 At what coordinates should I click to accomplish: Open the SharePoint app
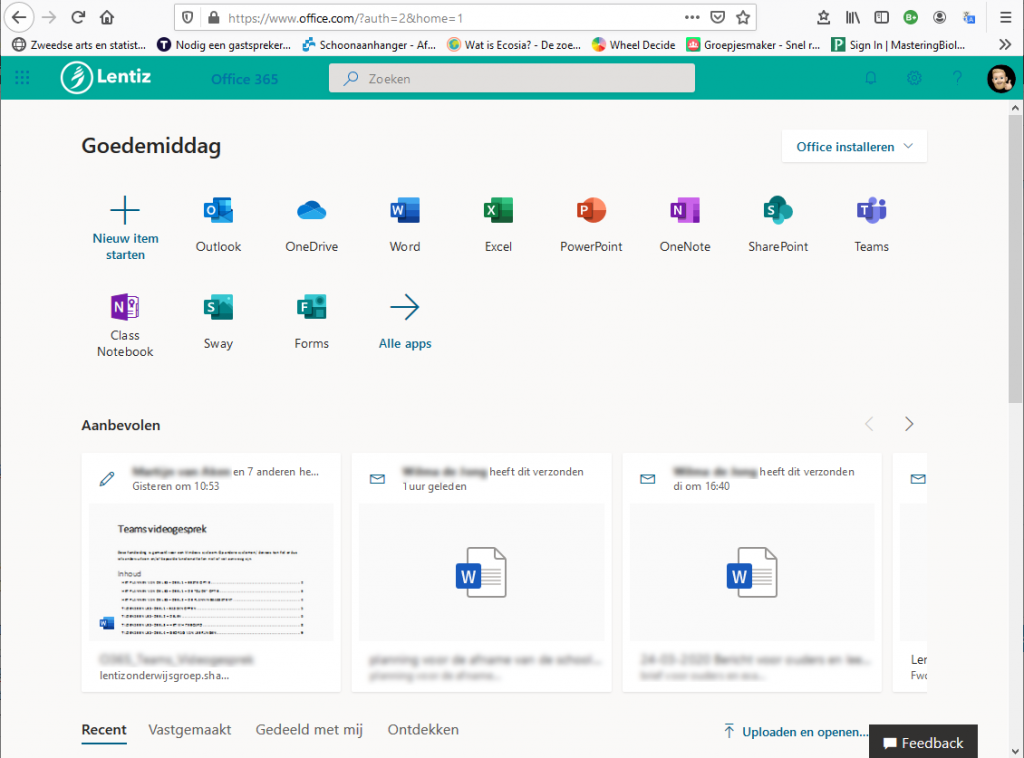pos(778,225)
